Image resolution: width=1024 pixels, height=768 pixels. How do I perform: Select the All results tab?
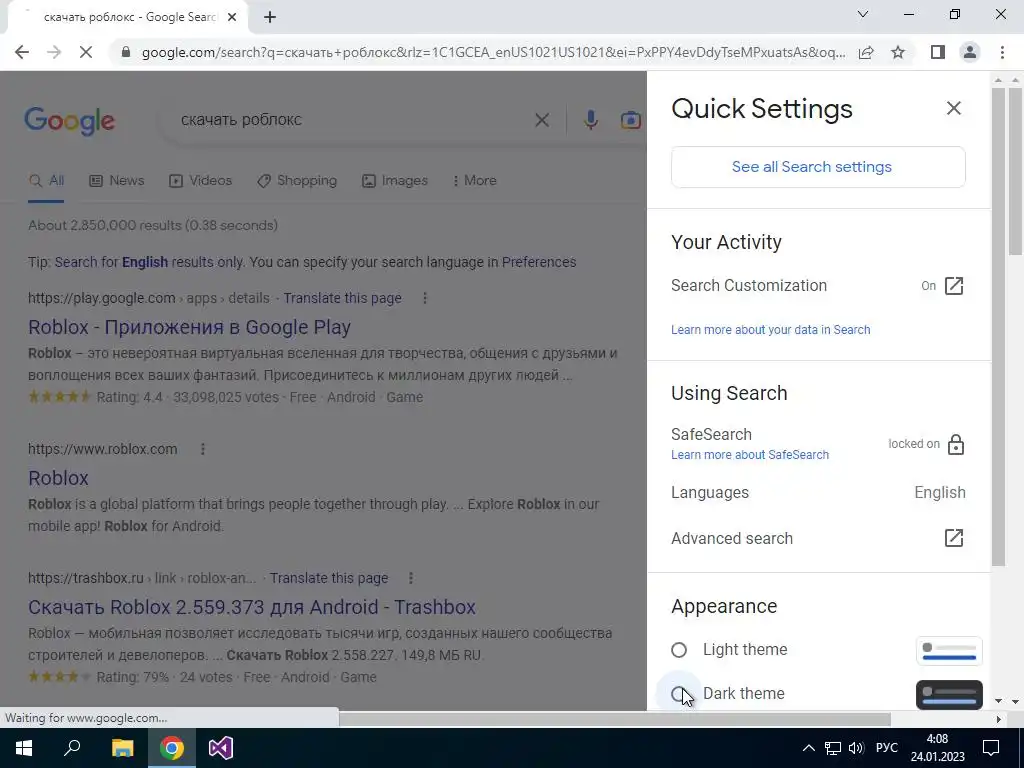(46, 181)
